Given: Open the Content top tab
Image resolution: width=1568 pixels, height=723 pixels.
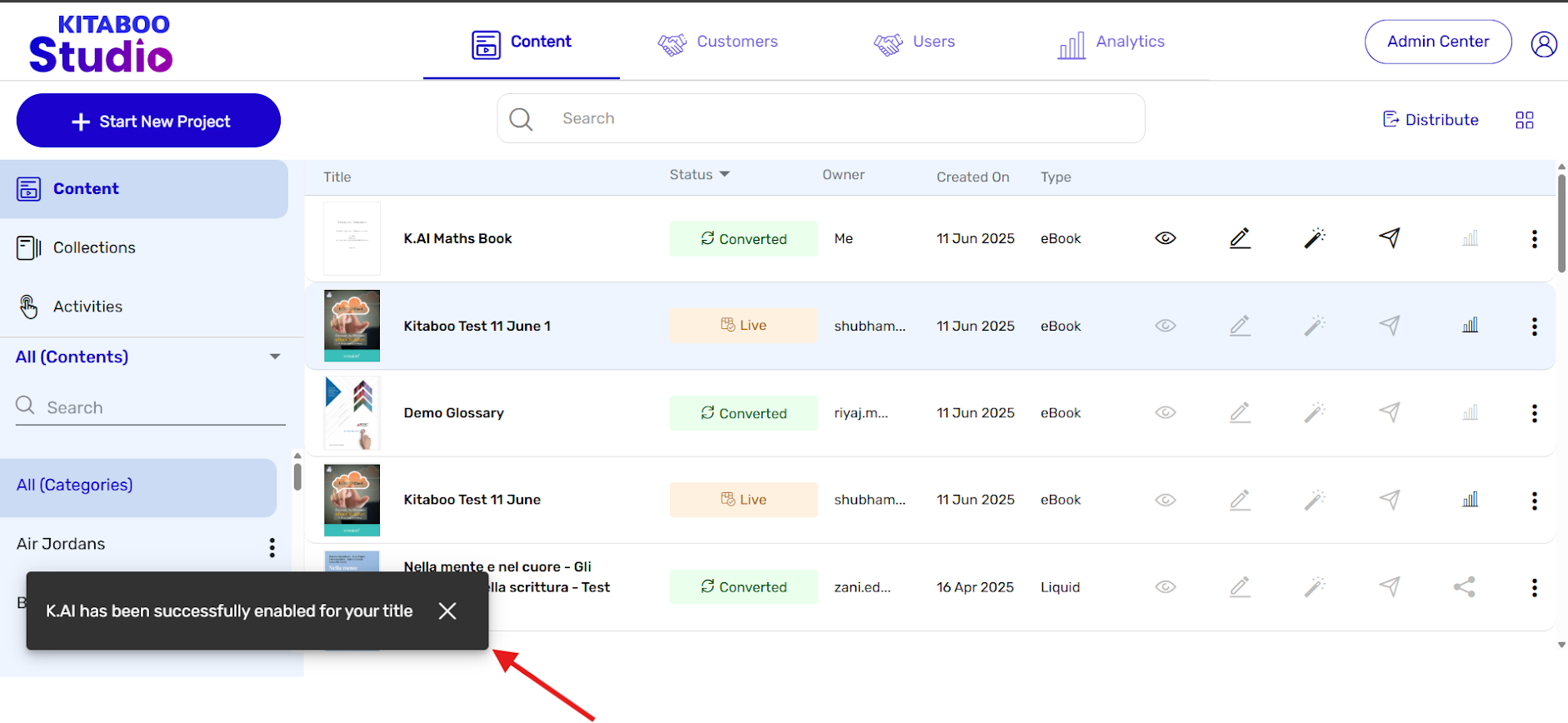Looking at the screenshot, I should (x=522, y=42).
